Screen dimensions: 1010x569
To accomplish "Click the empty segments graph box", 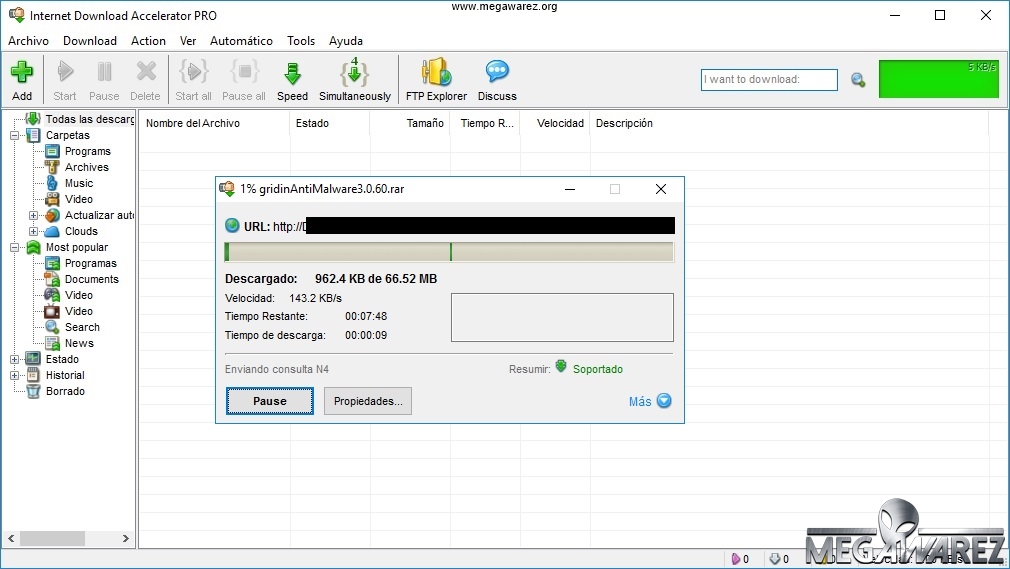I will tap(562, 318).
